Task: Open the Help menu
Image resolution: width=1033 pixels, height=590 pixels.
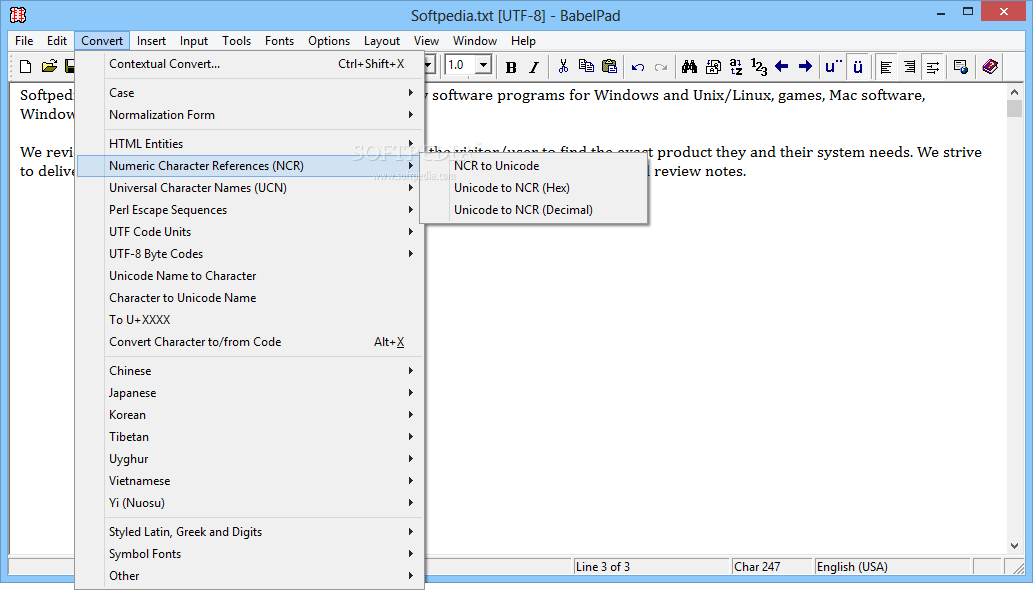Action: pyautogui.click(x=523, y=41)
